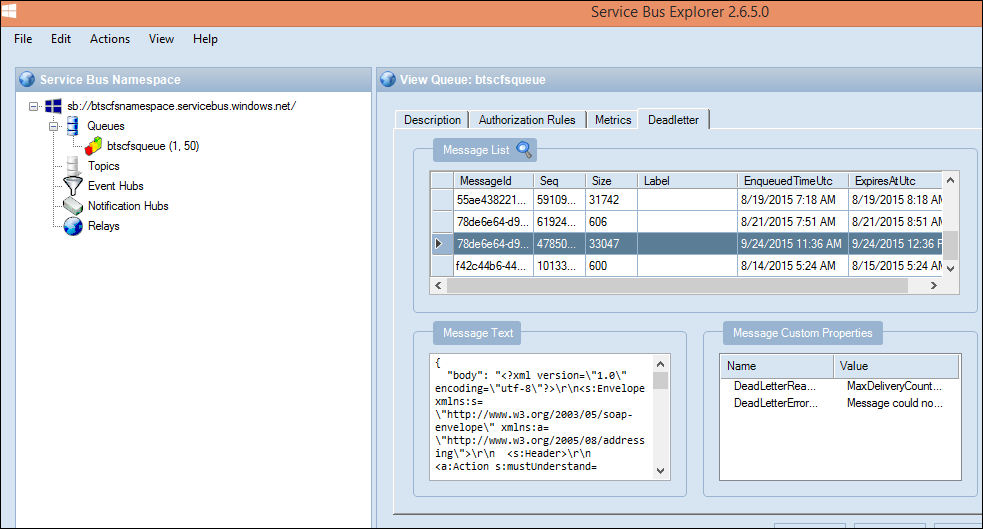Select the Queues tree node

click(105, 126)
